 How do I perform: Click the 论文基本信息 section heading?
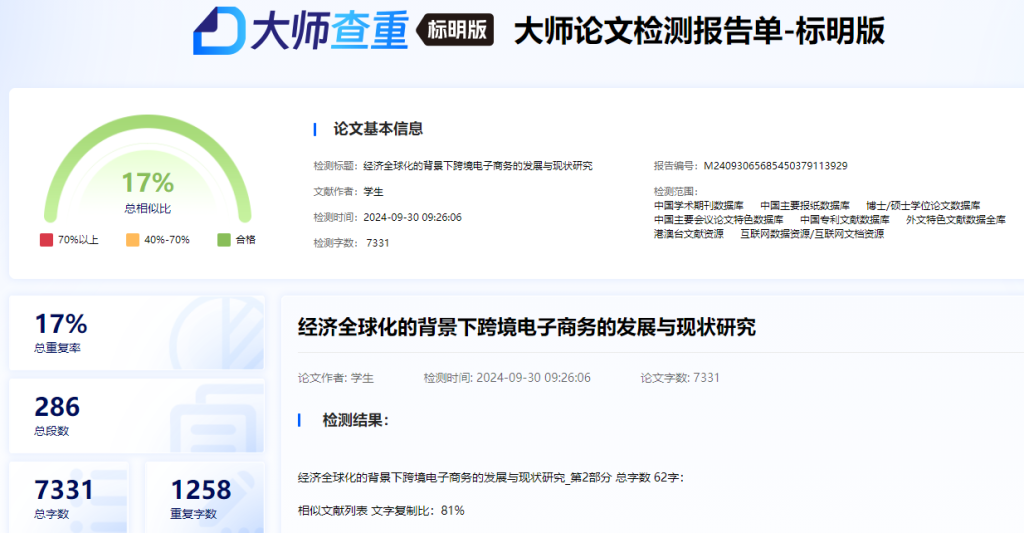point(378,129)
